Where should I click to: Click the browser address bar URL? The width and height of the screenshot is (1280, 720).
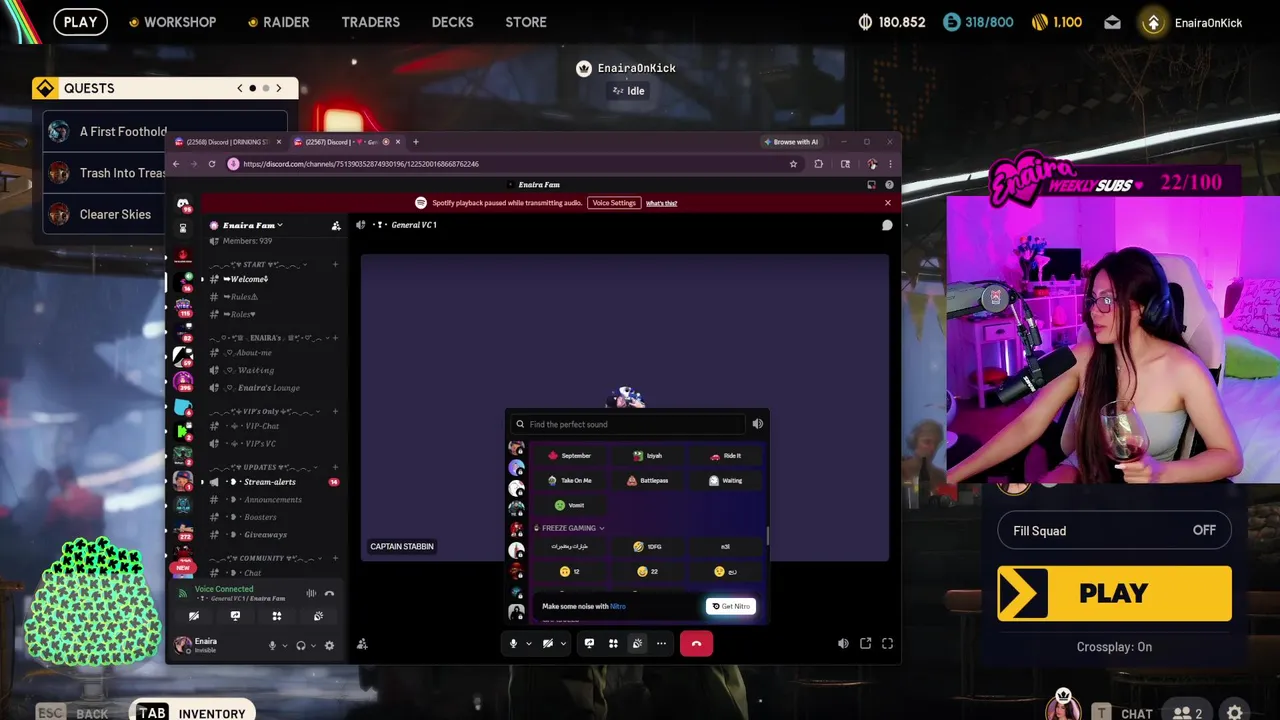360,164
